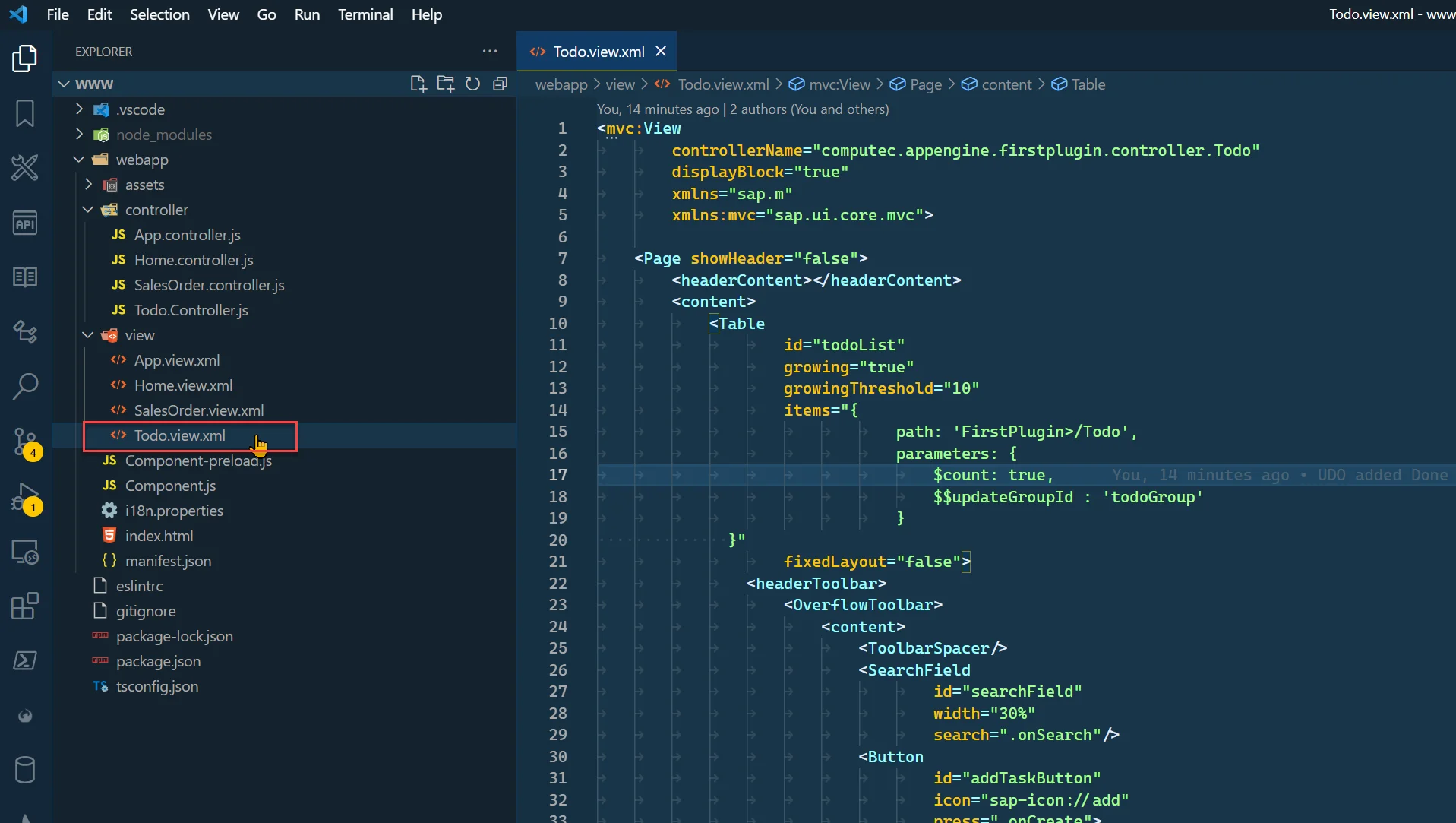Close the Todo.view.xml editor tab

click(x=661, y=51)
